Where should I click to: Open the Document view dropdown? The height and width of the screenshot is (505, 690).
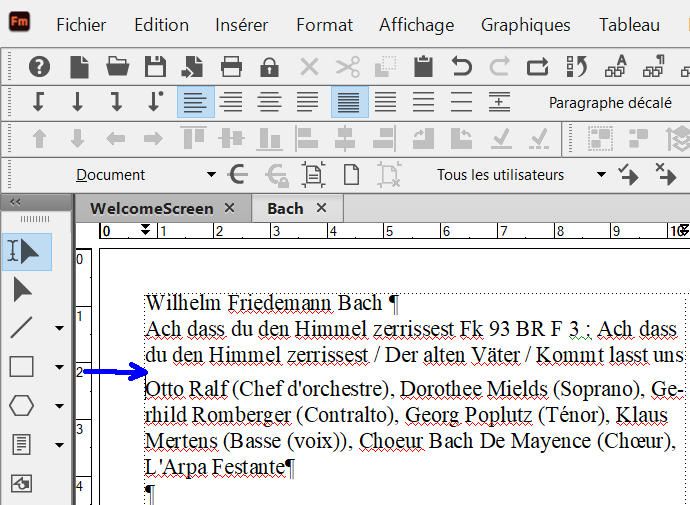(145, 175)
